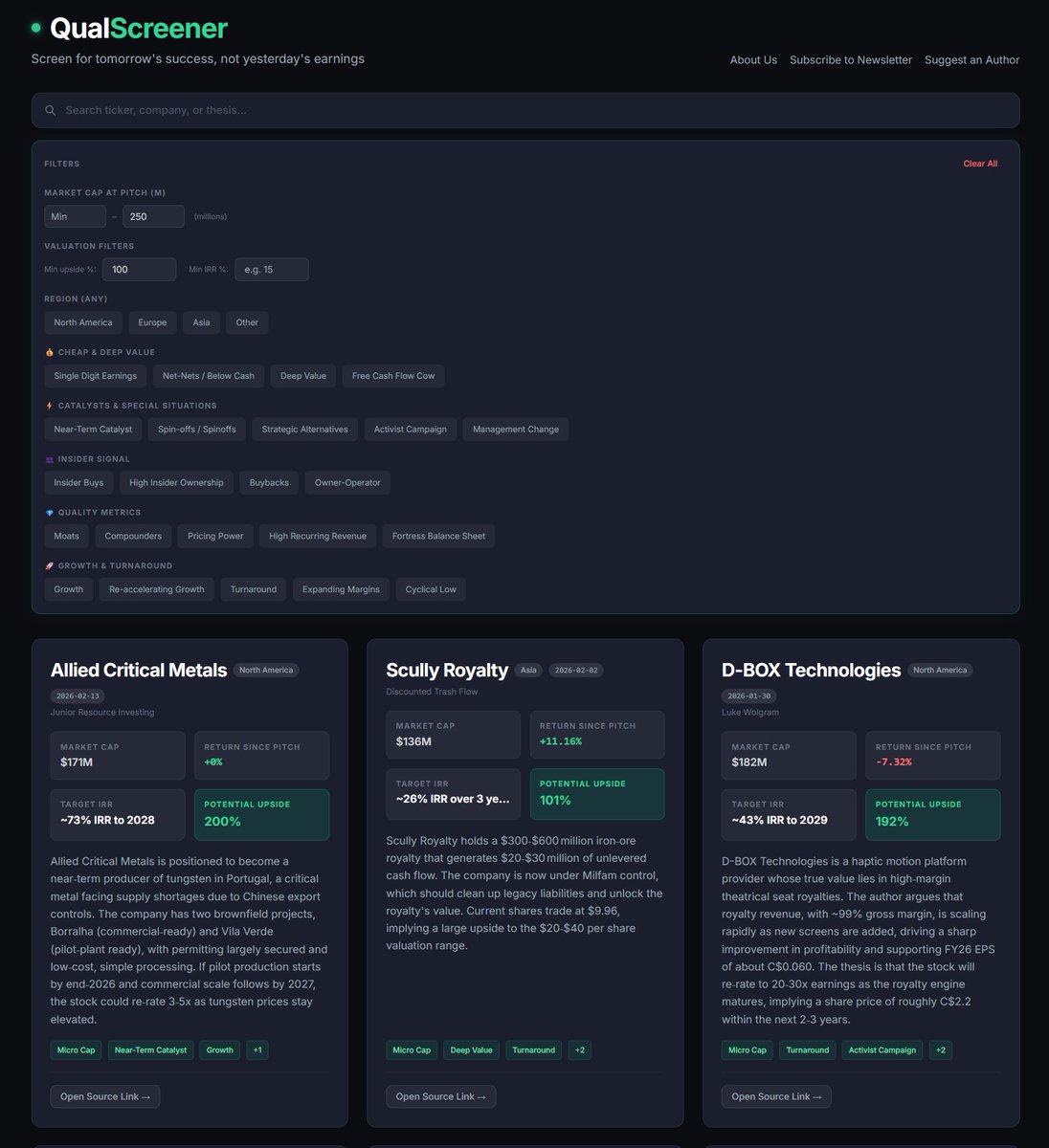Select Owner-Operator filter
The width and height of the screenshot is (1049, 1148).
pos(347,483)
